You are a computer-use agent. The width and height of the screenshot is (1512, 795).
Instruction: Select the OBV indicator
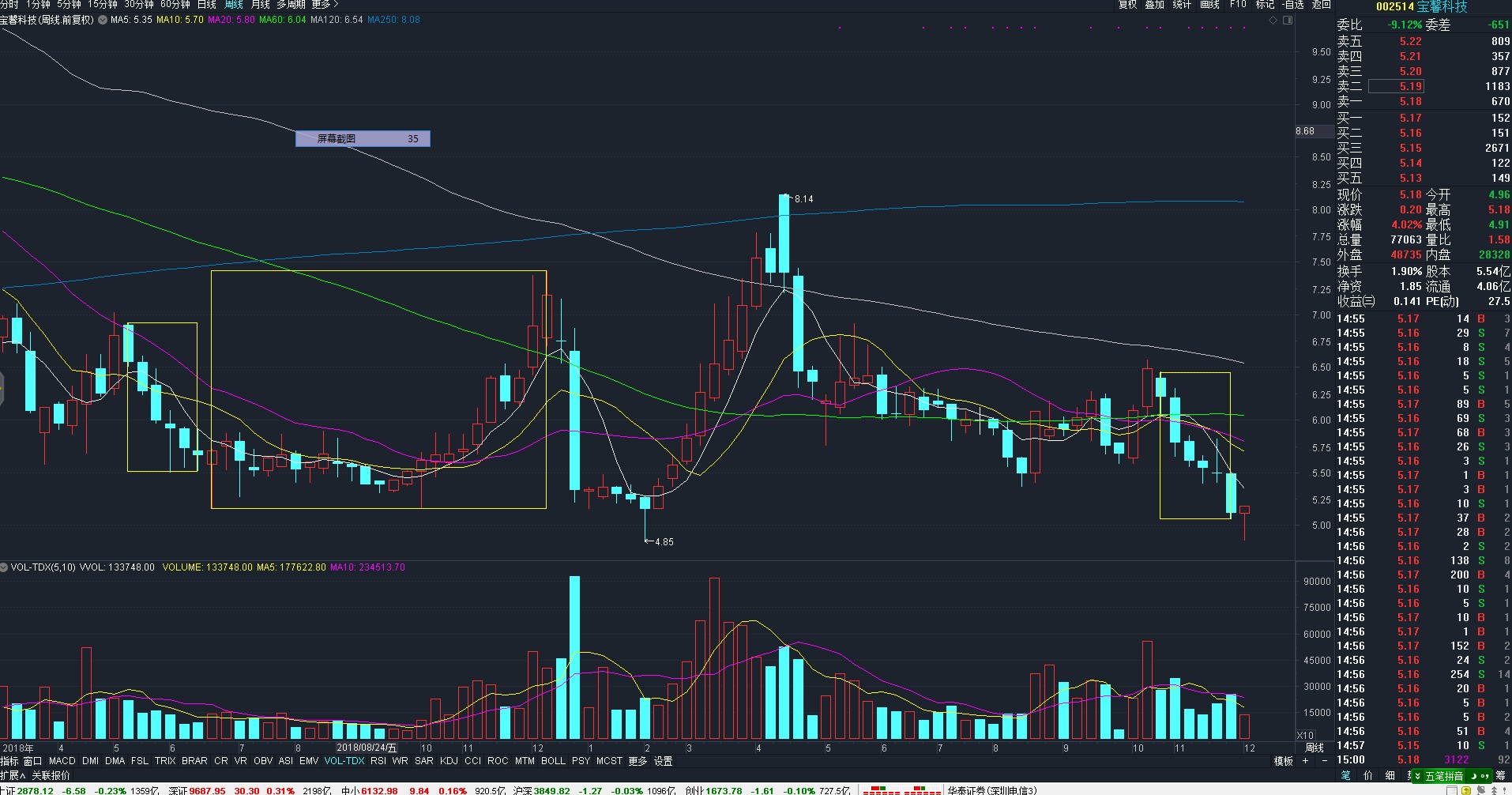(x=263, y=761)
